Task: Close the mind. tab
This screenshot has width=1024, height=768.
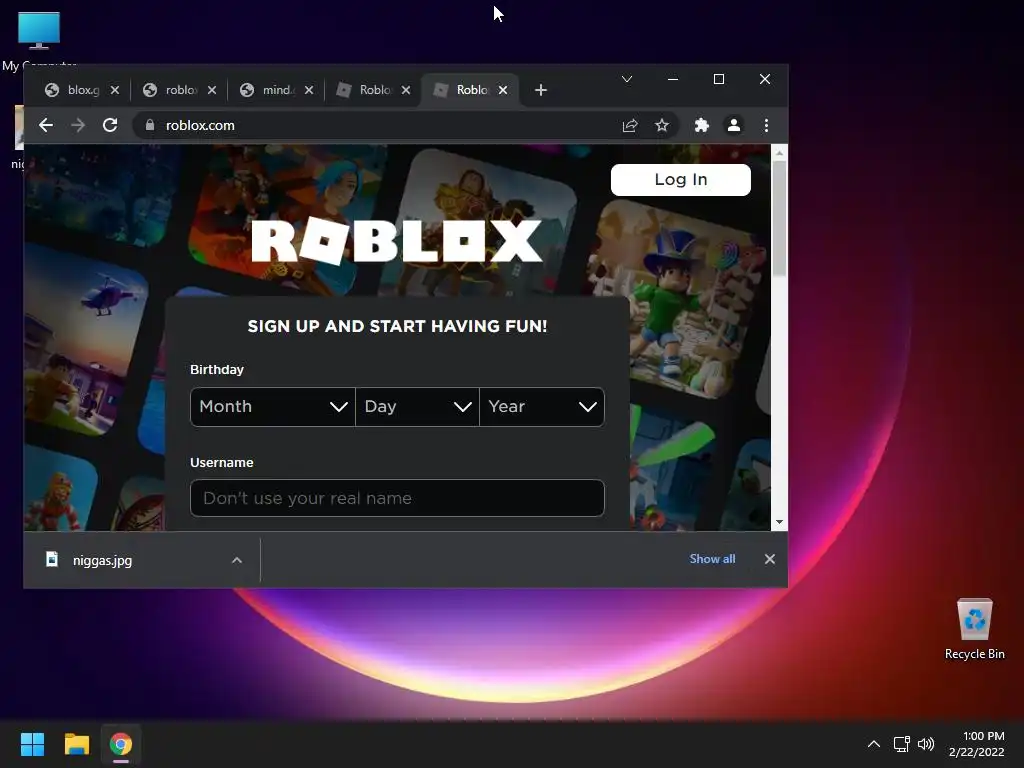Action: coord(309,90)
